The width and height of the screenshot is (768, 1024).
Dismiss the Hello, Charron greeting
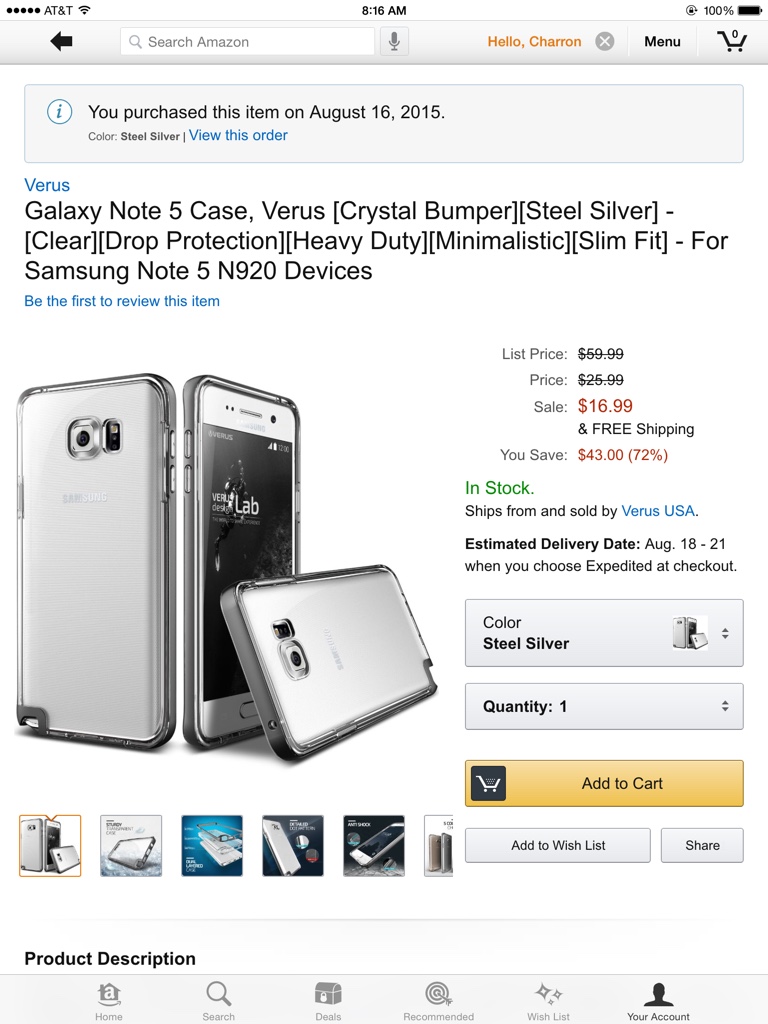tap(605, 41)
